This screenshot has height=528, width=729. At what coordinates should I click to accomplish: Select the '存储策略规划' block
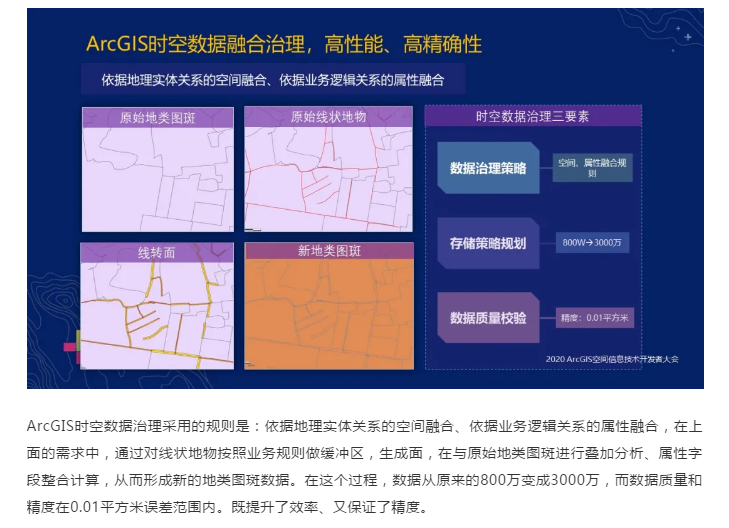(x=488, y=243)
